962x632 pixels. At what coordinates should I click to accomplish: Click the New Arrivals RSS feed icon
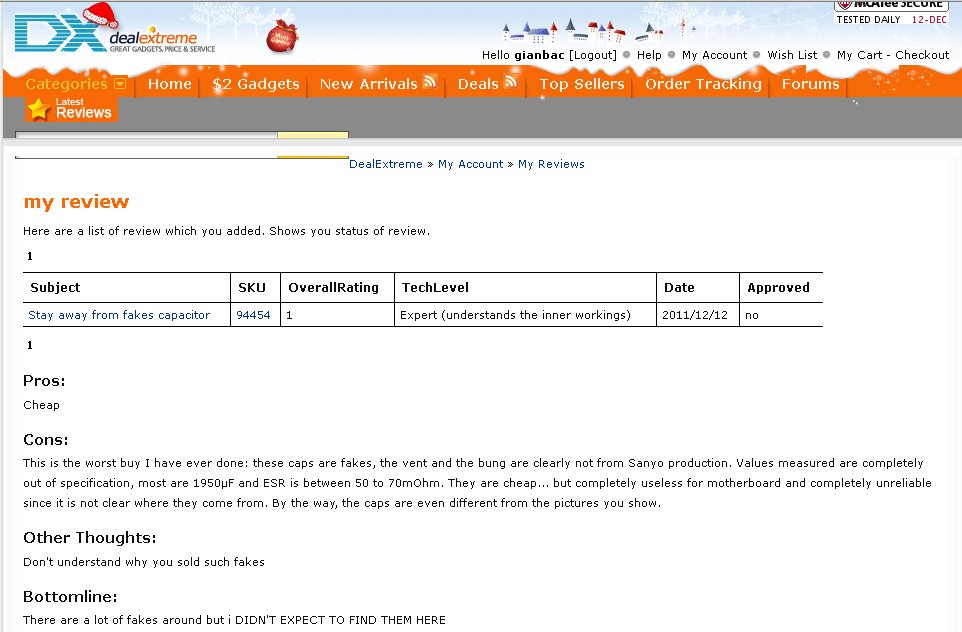(429, 82)
